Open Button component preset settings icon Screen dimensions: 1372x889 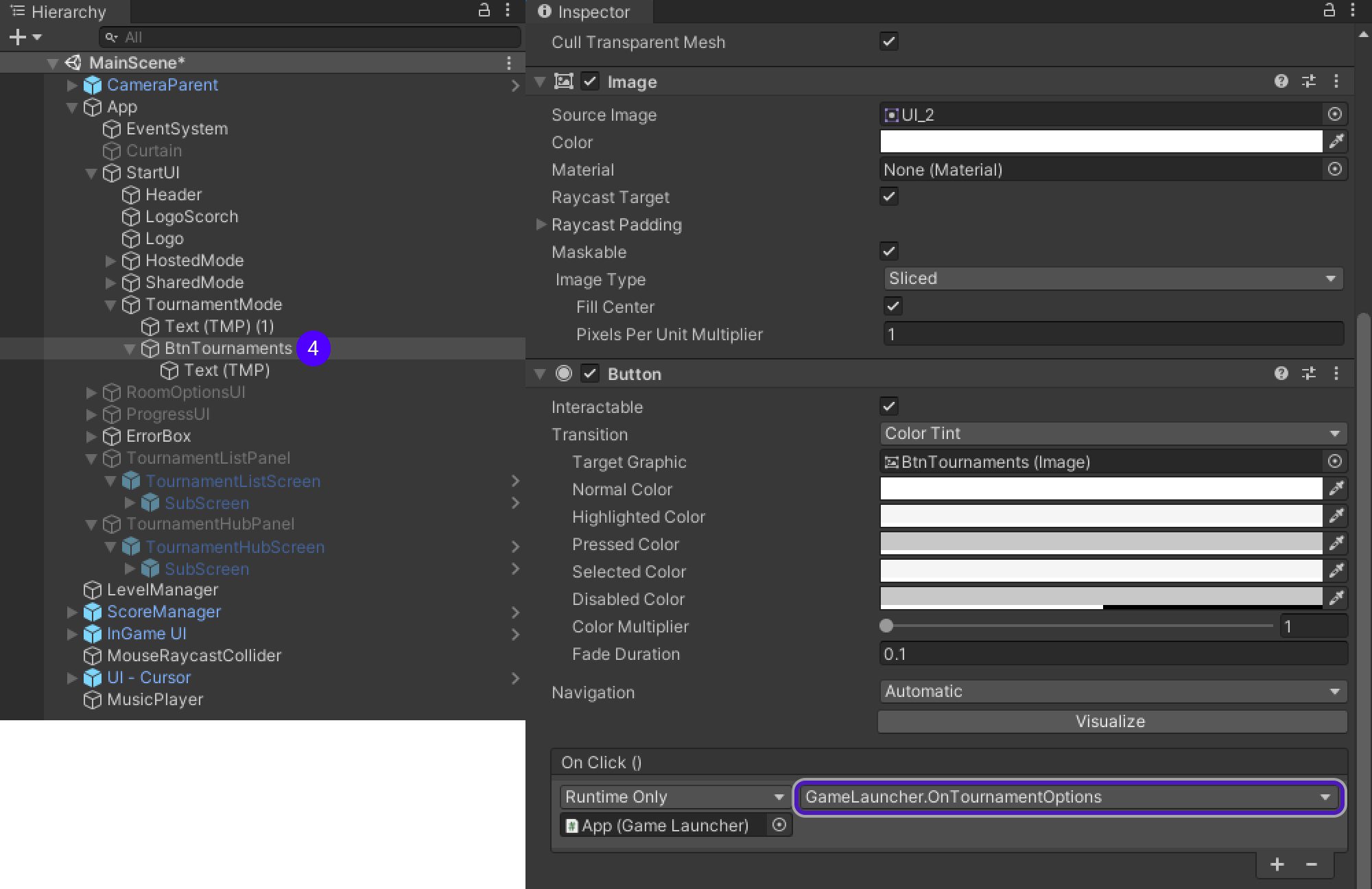(1309, 373)
